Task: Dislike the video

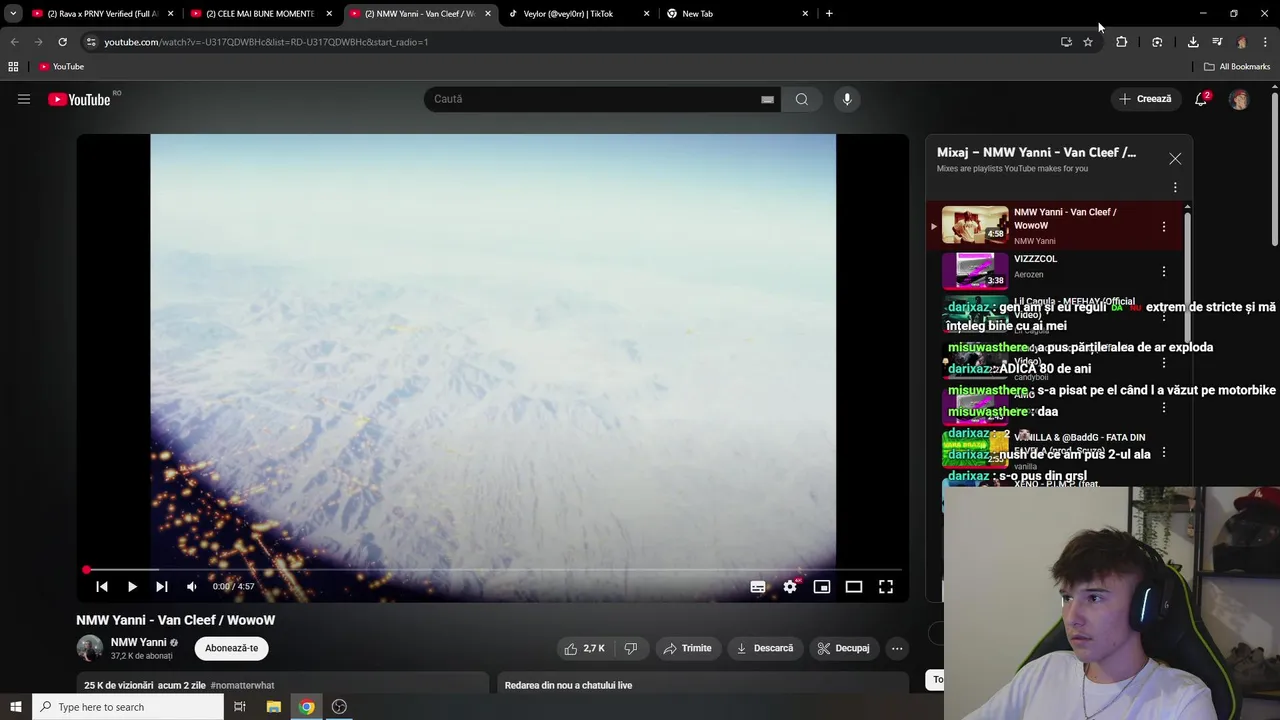Action: [x=631, y=648]
